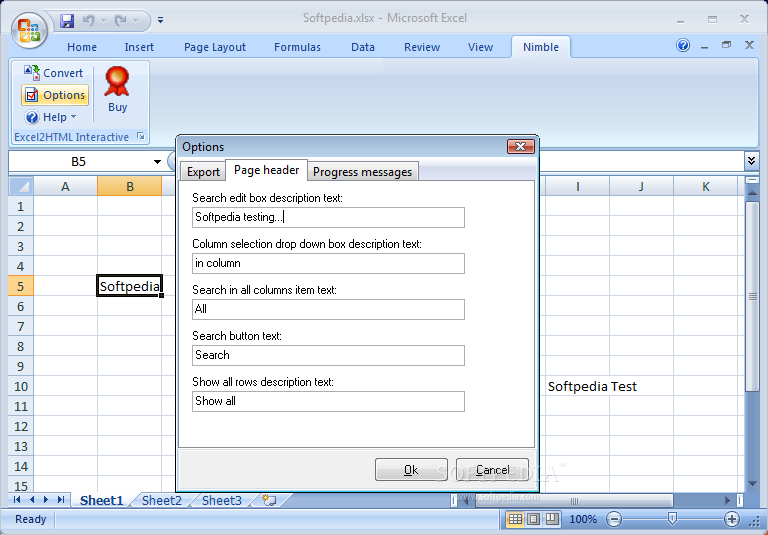Viewport: 768px width, 535px height.
Task: Go to the Data ribbon tab
Action: click(x=363, y=47)
